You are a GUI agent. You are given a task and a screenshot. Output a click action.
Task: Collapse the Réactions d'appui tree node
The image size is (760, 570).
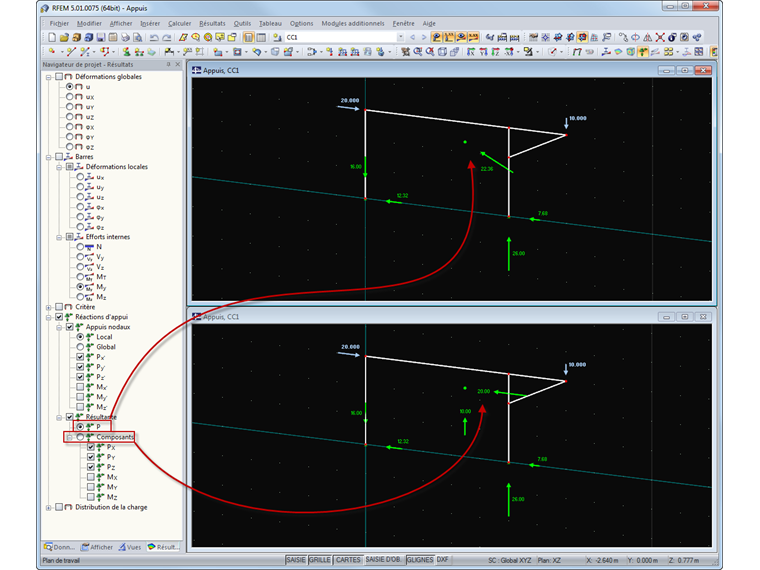[x=48, y=317]
